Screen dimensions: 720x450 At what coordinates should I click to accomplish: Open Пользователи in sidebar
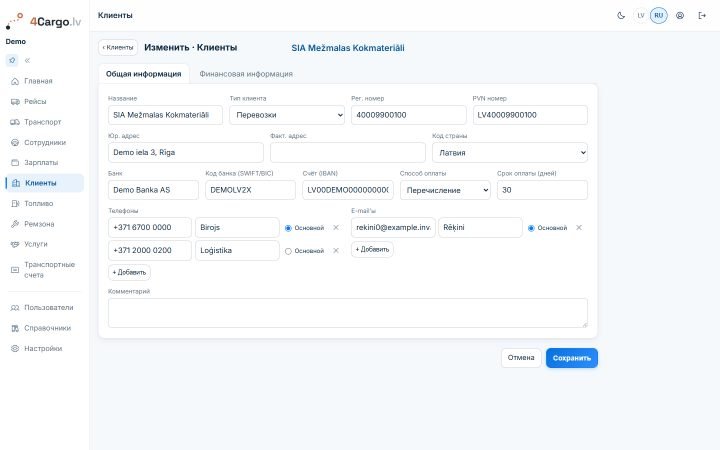click(45, 308)
